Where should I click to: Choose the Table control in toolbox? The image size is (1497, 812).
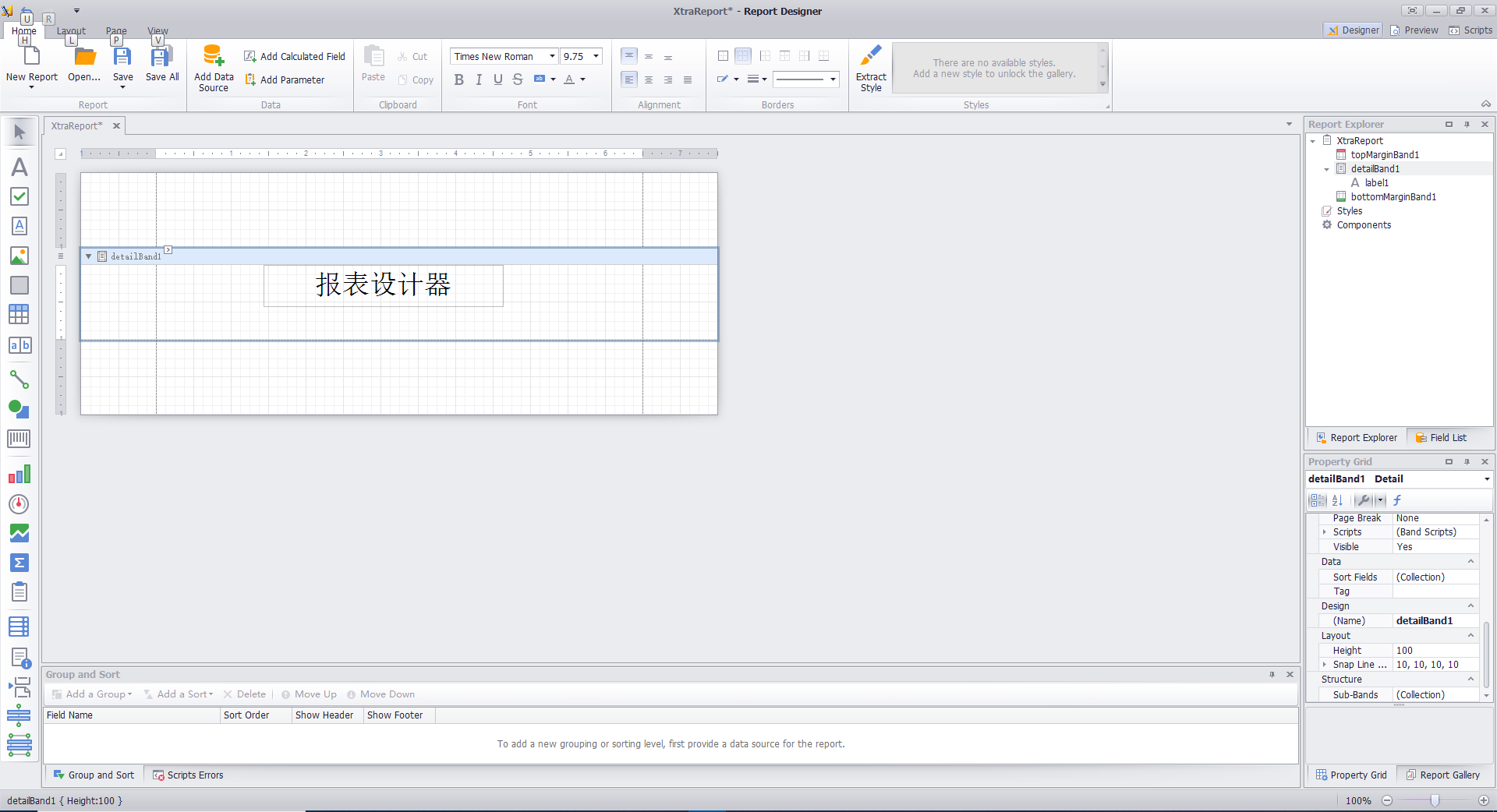pyautogui.click(x=19, y=314)
